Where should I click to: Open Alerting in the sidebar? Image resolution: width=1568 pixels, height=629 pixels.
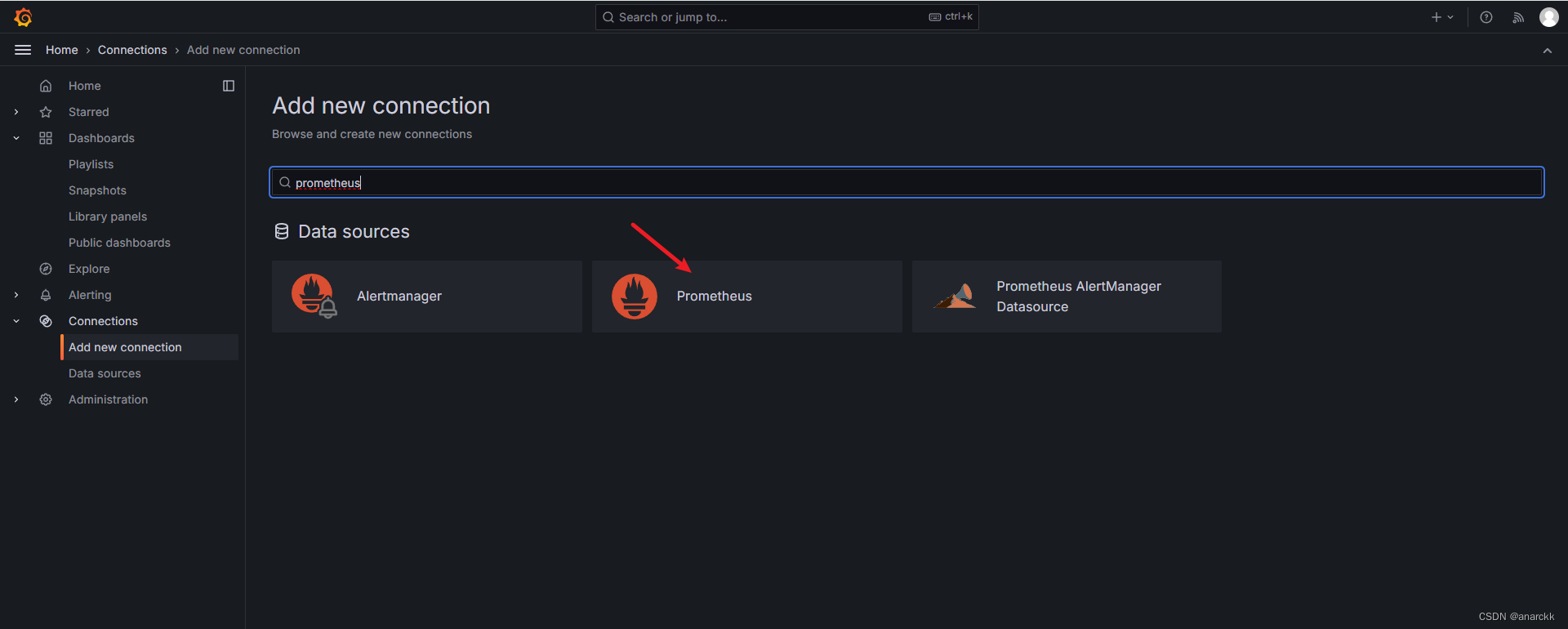click(x=90, y=295)
